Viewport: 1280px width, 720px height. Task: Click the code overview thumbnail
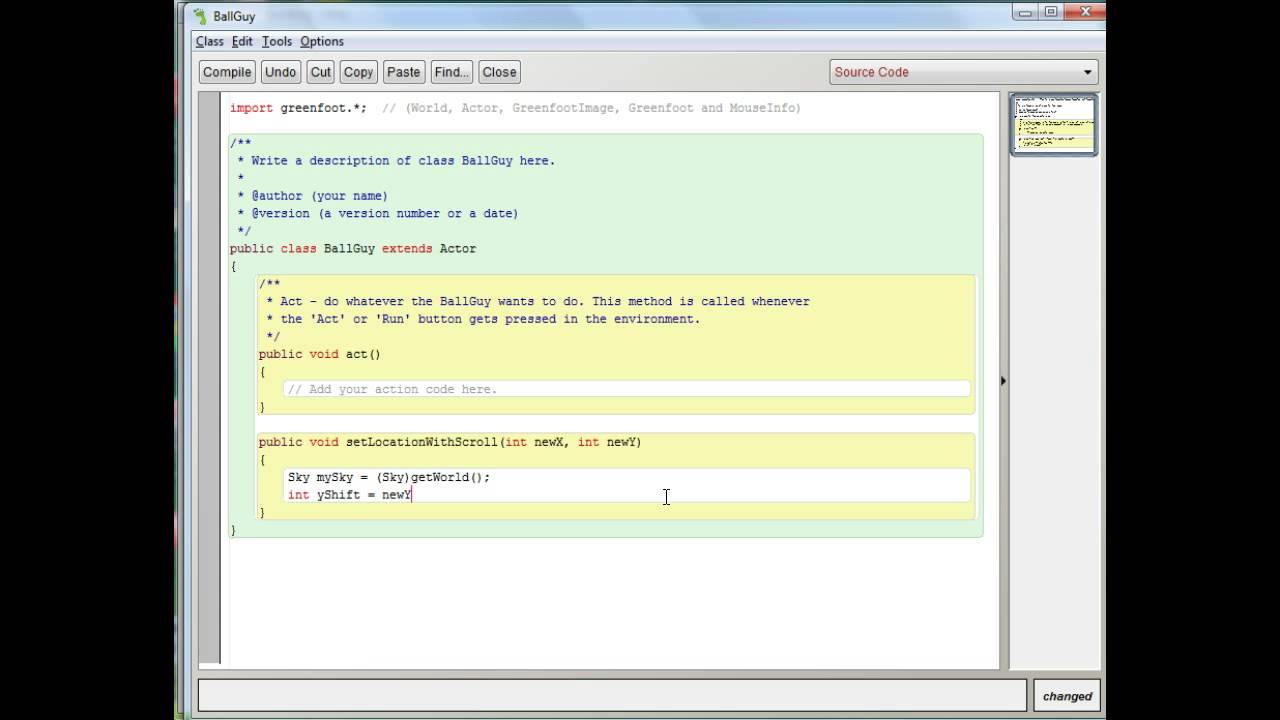tap(1054, 124)
